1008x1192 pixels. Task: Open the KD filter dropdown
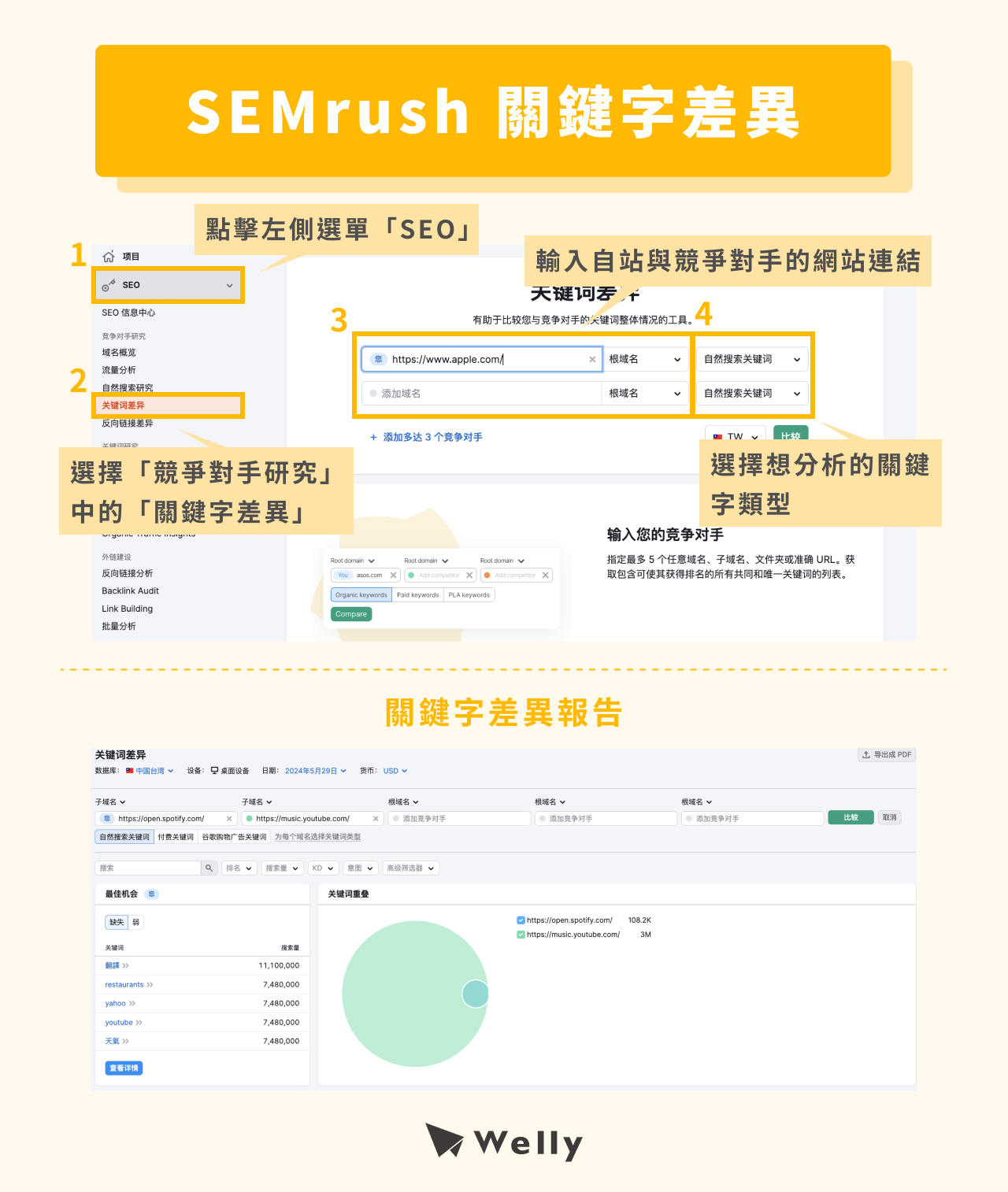pos(323,868)
